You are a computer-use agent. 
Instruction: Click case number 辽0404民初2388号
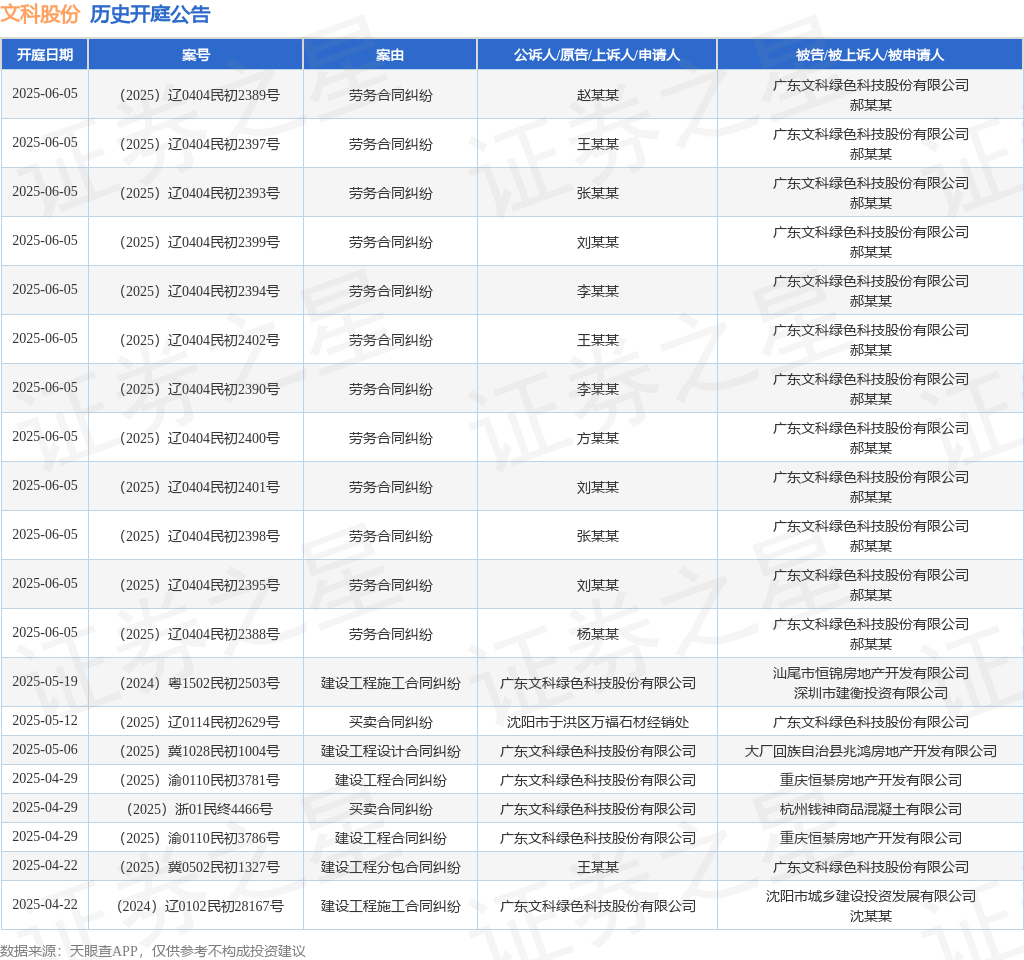click(x=199, y=633)
